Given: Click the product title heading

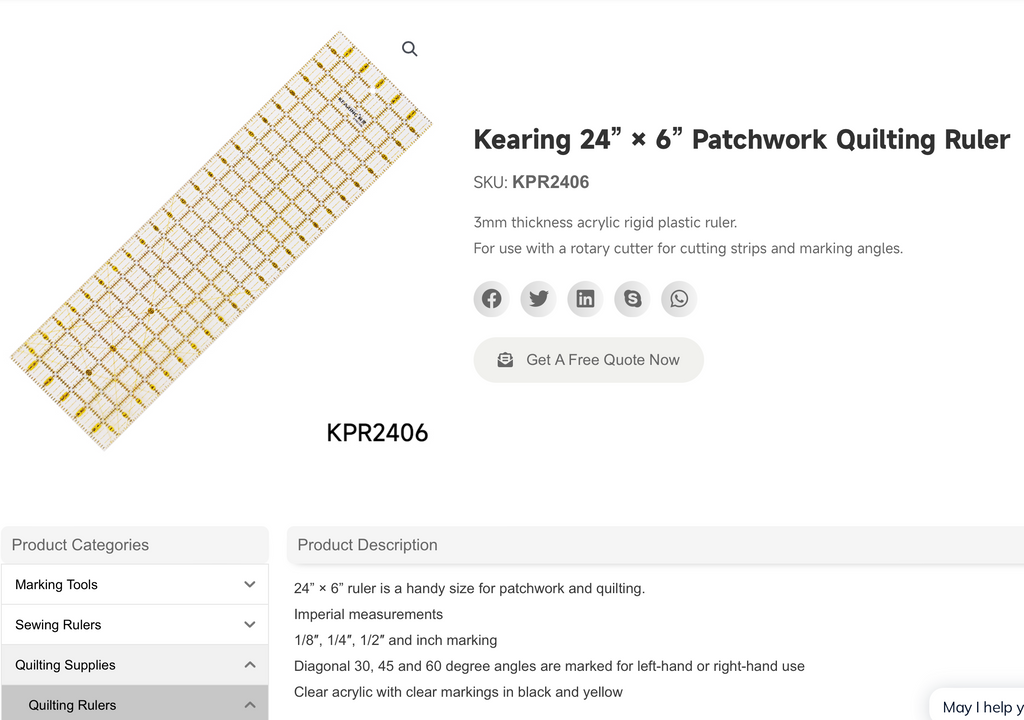Looking at the screenshot, I should tap(741, 139).
